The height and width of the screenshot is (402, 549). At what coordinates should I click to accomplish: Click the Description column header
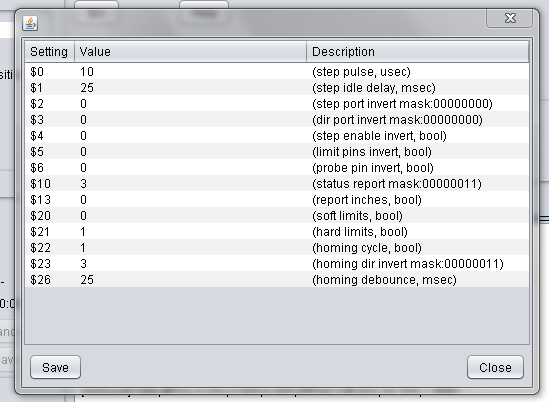417,52
